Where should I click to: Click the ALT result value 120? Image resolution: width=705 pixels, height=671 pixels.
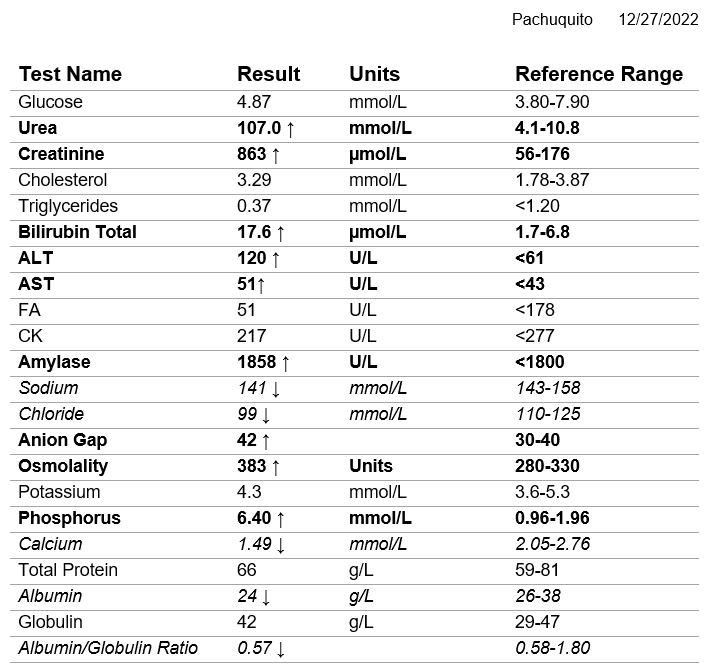pos(252,258)
